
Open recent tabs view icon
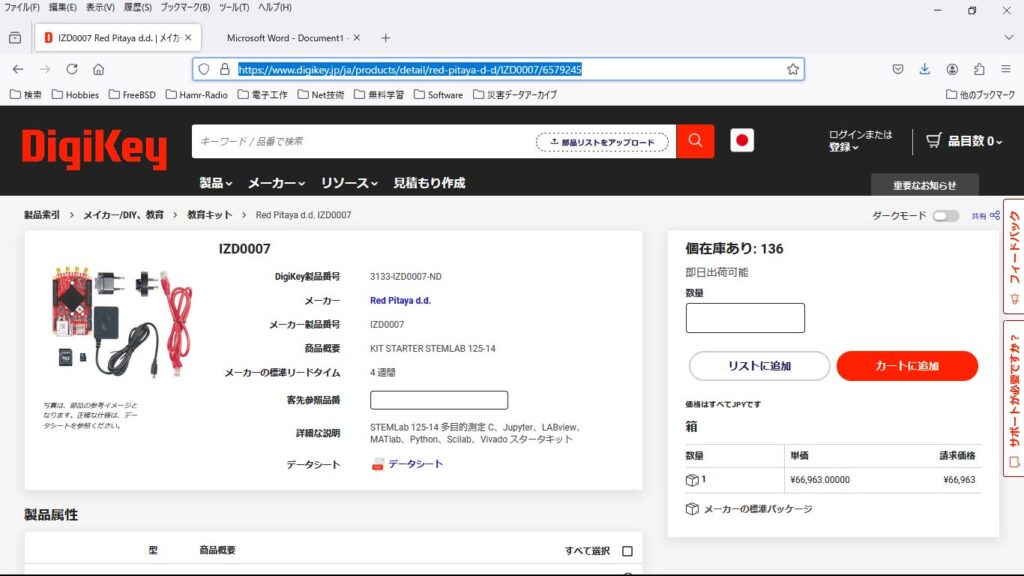[x=15, y=38]
